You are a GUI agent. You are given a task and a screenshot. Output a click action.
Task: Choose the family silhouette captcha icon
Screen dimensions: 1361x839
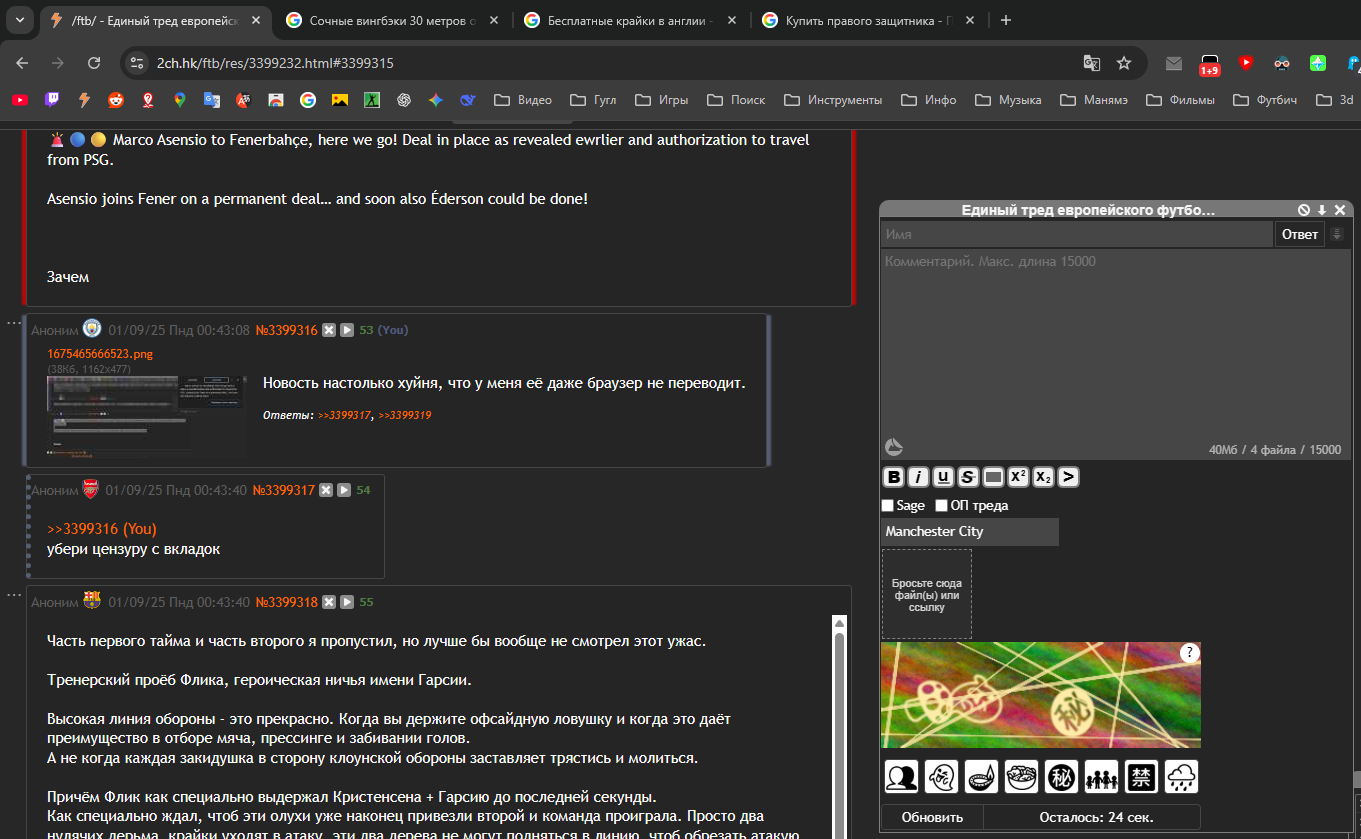(x=1101, y=777)
